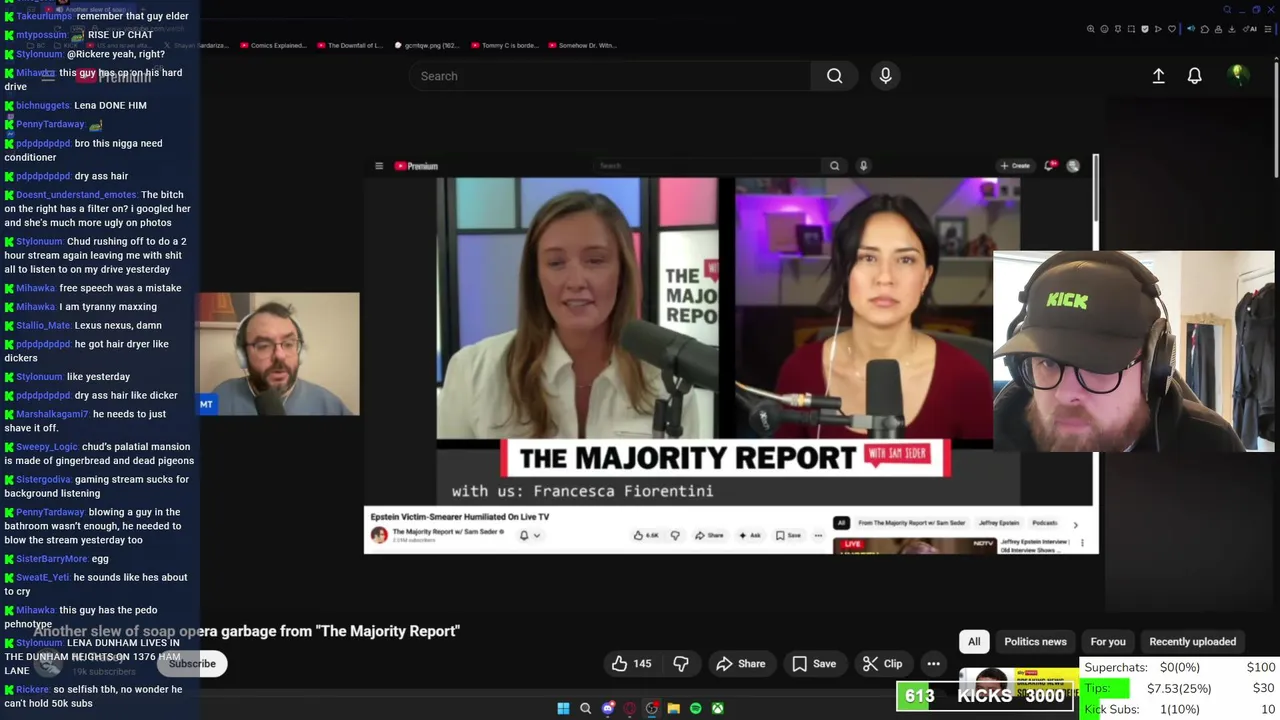Open YouTube notifications bell
Viewport: 1280px width, 720px height.
click(x=1194, y=76)
